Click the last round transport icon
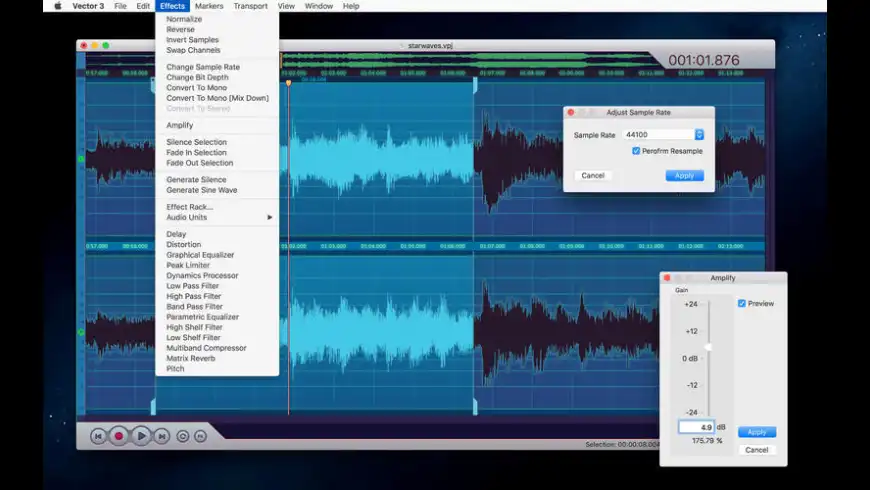Image resolution: width=870 pixels, height=490 pixels. 201,436
